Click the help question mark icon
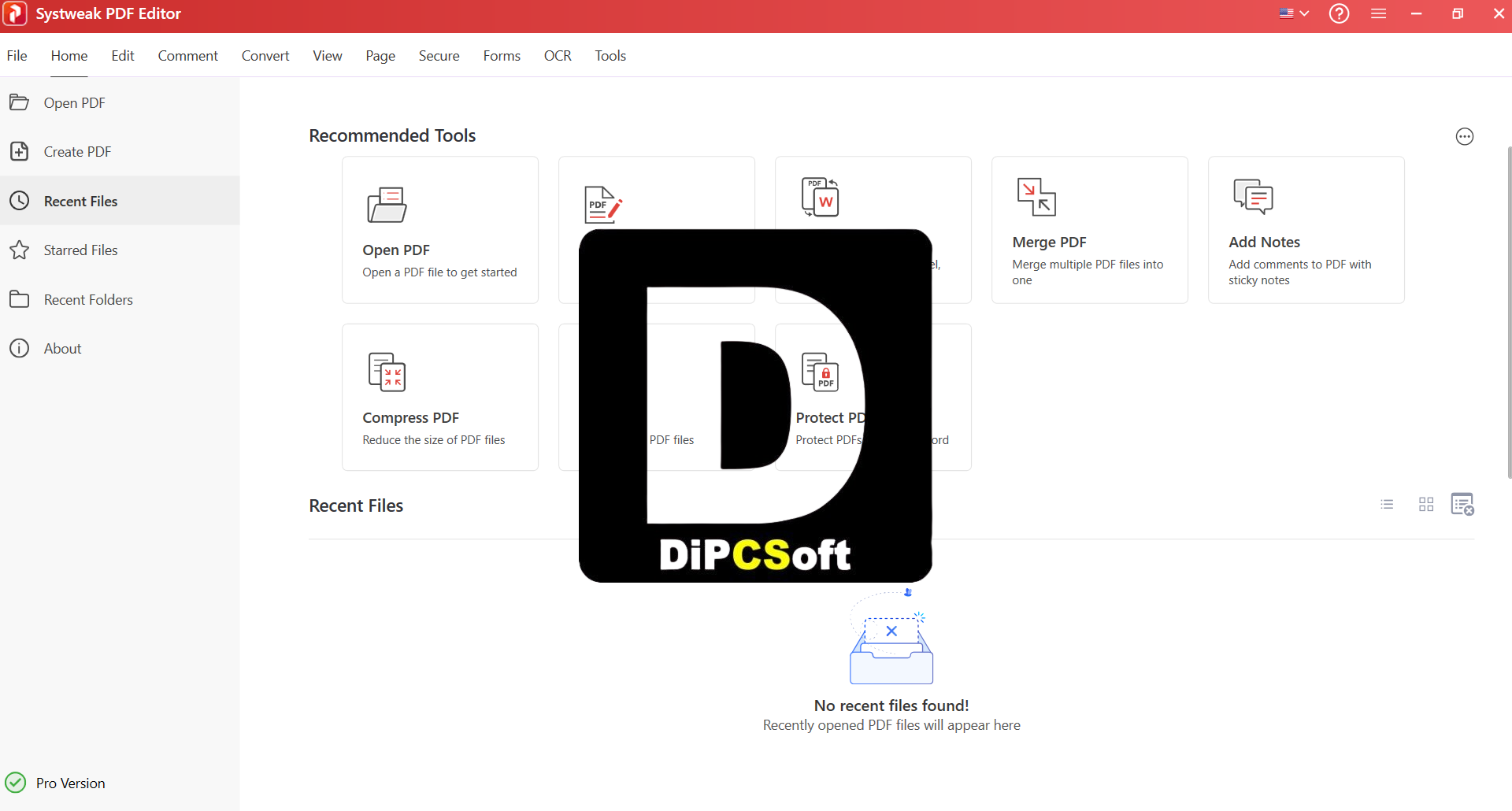This screenshot has height=811, width=1512. (1339, 13)
